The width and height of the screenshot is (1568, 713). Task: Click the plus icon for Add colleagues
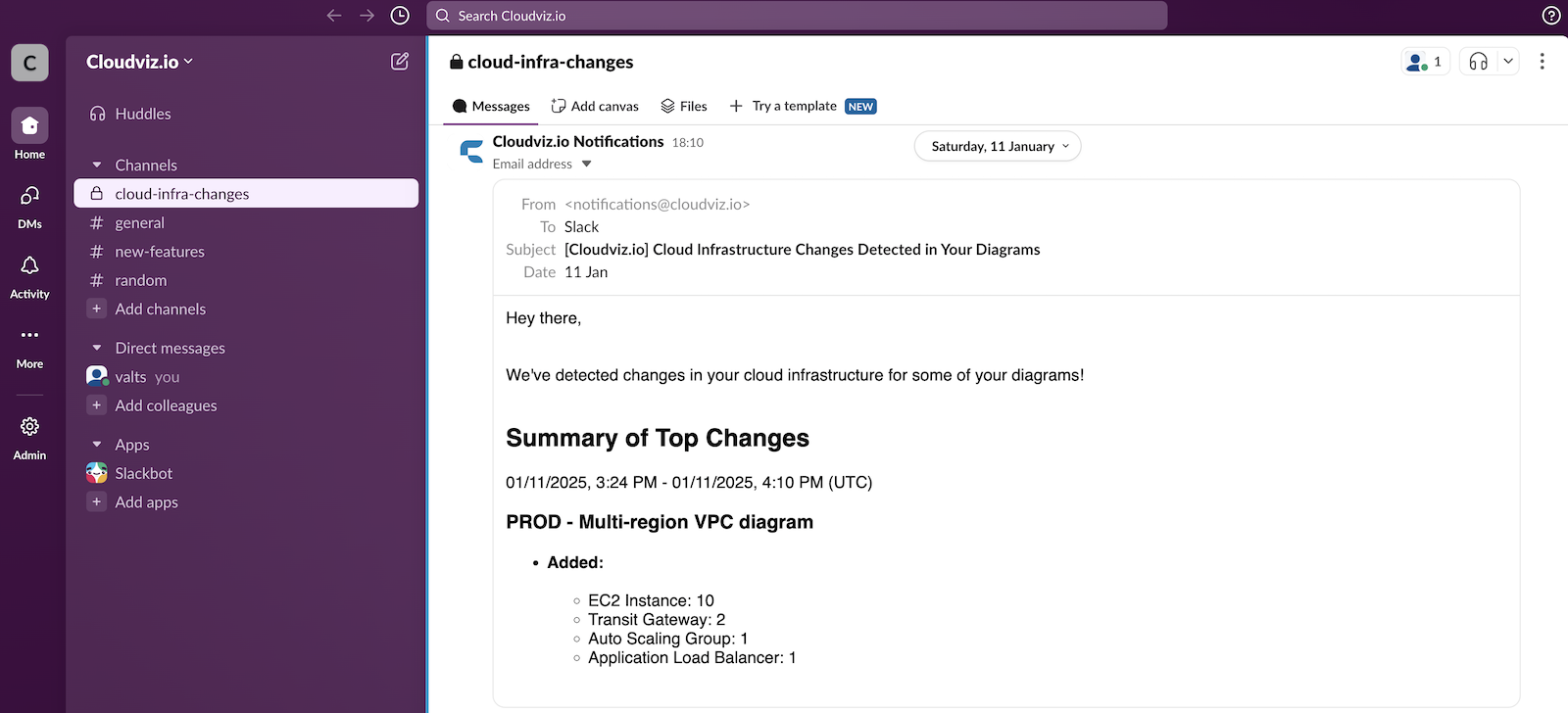[96, 405]
